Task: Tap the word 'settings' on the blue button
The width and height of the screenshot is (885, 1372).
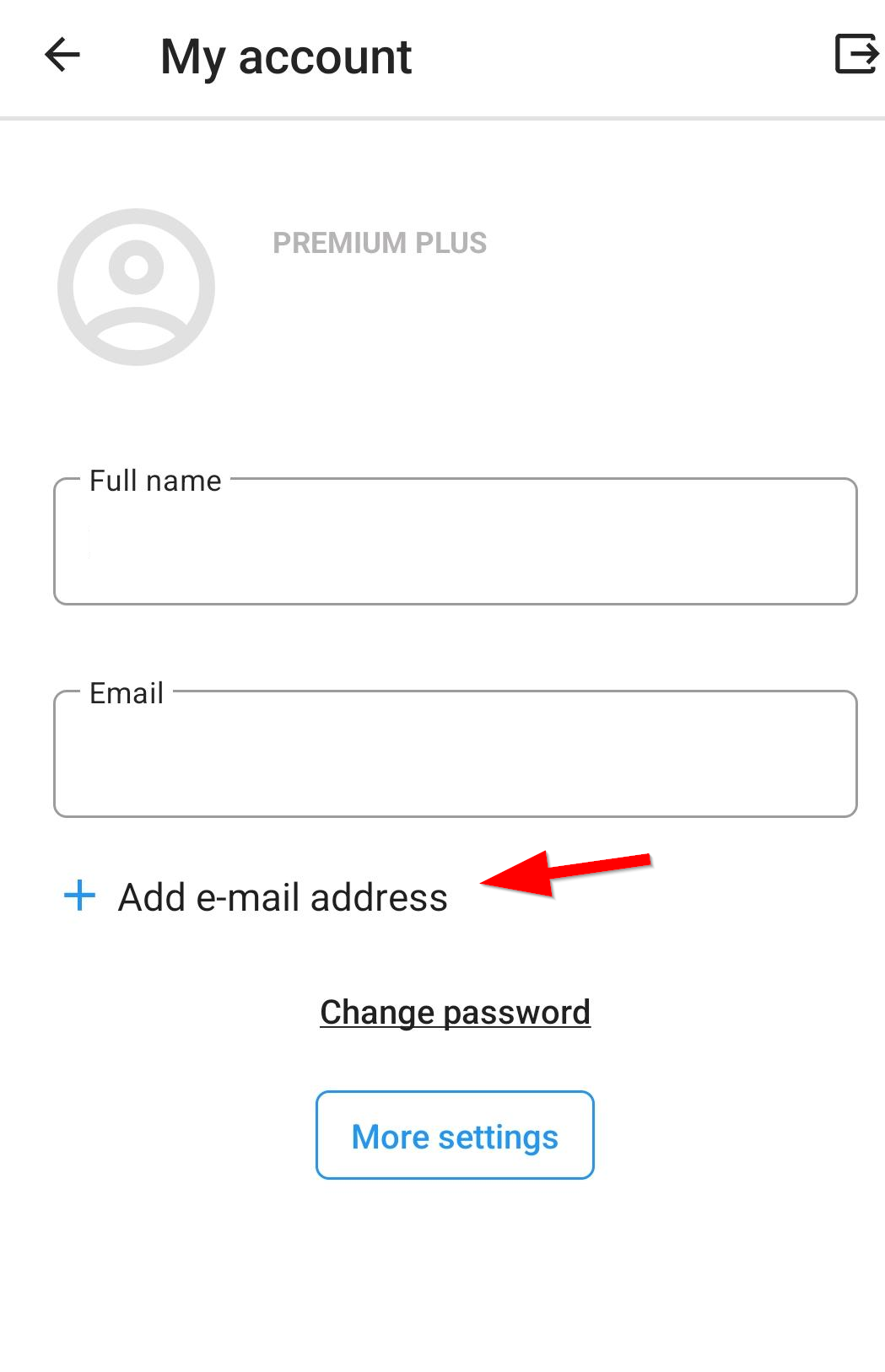Action: click(x=499, y=1138)
